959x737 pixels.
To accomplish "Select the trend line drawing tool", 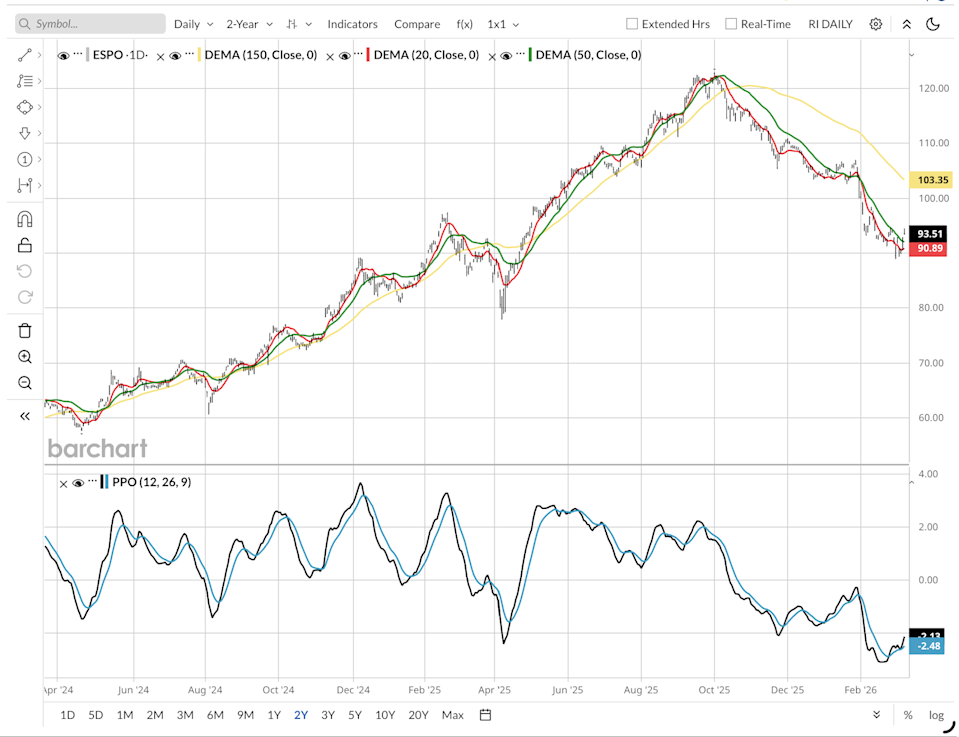I will 25,55.
